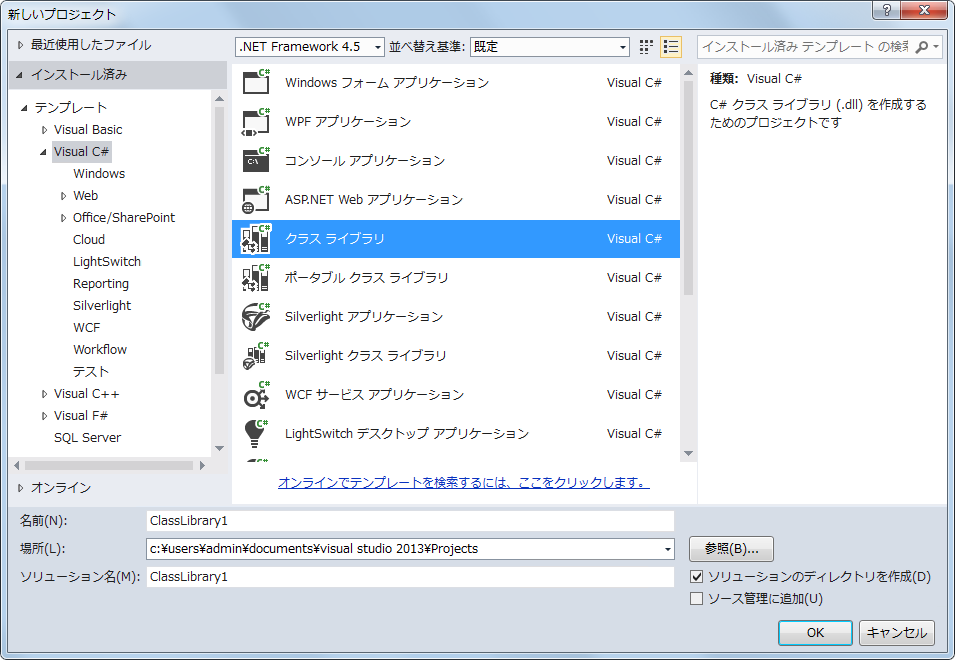The image size is (955, 660).
Task: Toggle ソリューションのディレクトリを作成 checkbox
Action: click(697, 577)
